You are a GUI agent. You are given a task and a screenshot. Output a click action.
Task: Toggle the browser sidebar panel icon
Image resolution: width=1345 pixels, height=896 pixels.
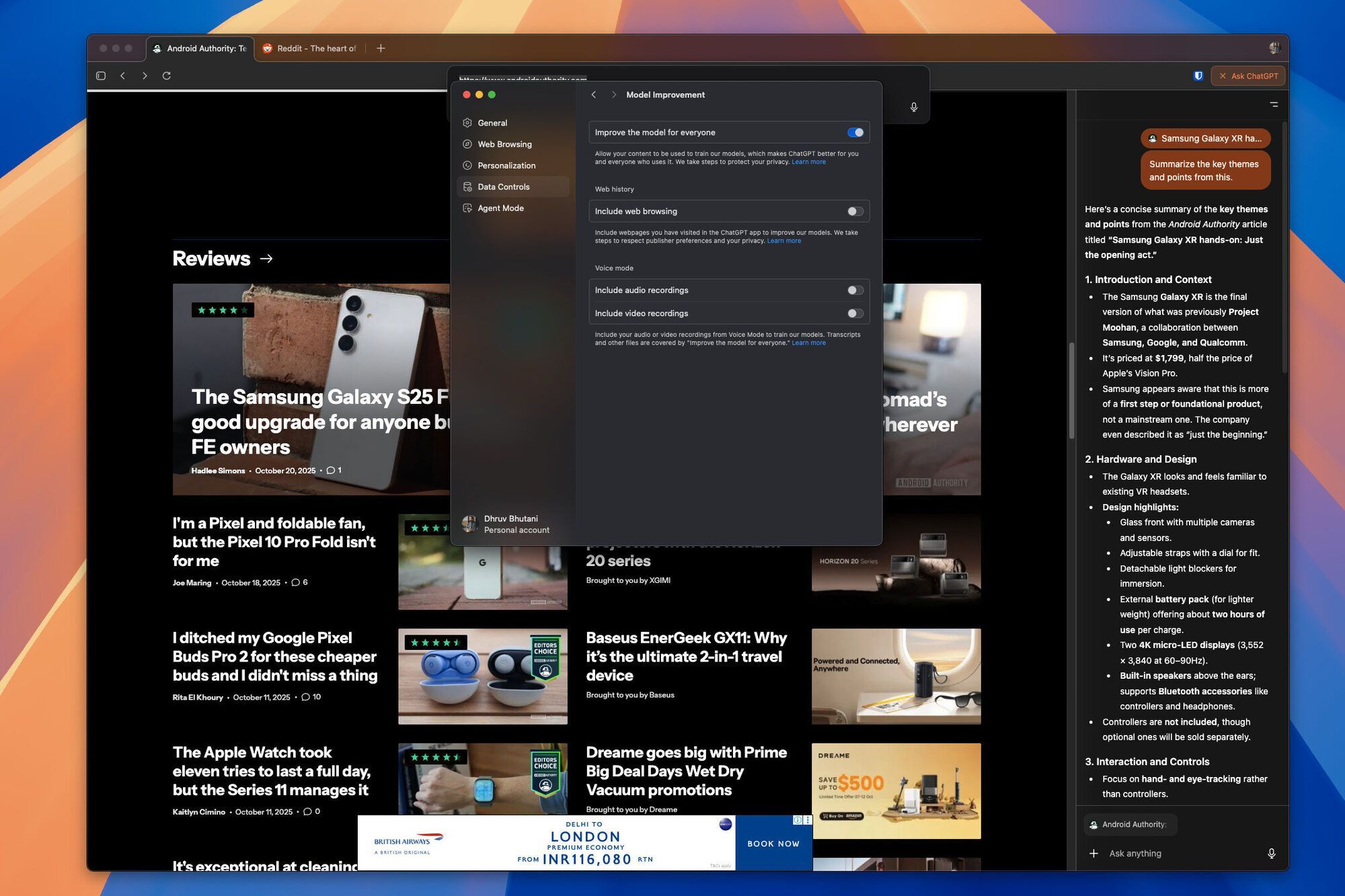pos(101,76)
